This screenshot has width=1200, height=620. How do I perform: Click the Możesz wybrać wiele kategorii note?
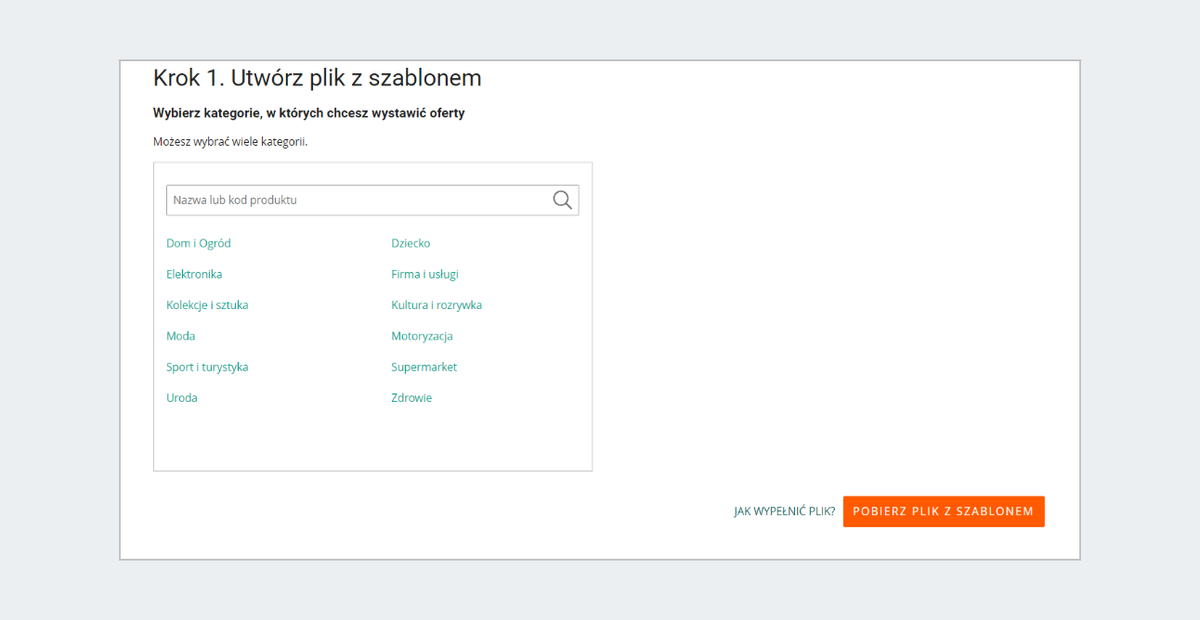click(x=230, y=142)
